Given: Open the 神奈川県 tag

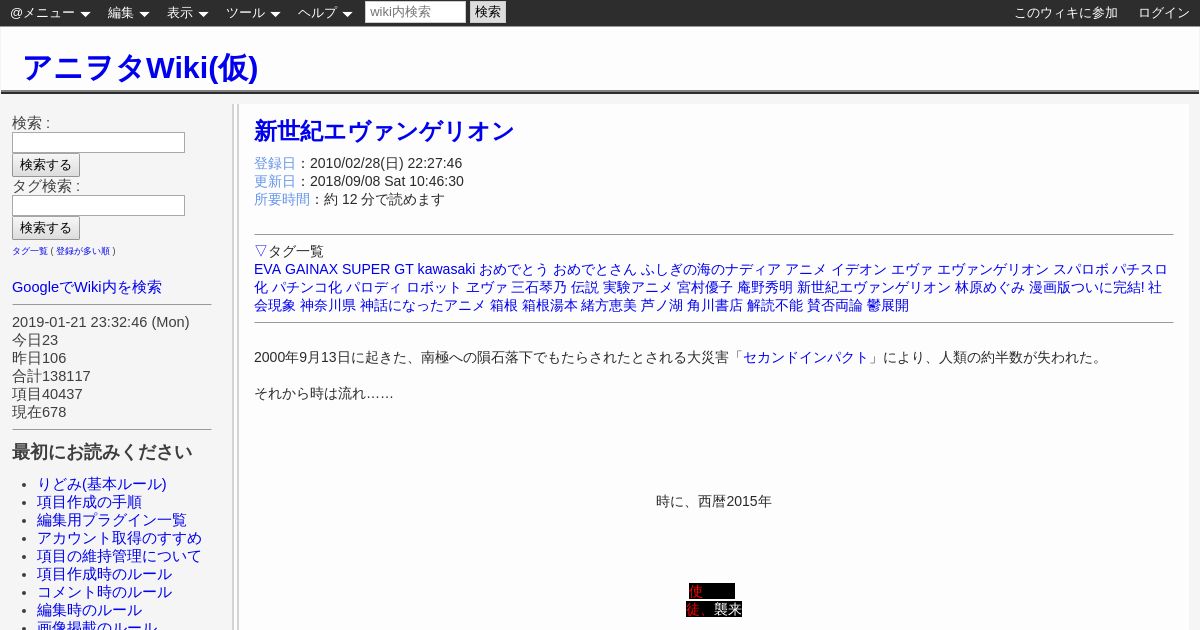Looking at the screenshot, I should 328,306.
